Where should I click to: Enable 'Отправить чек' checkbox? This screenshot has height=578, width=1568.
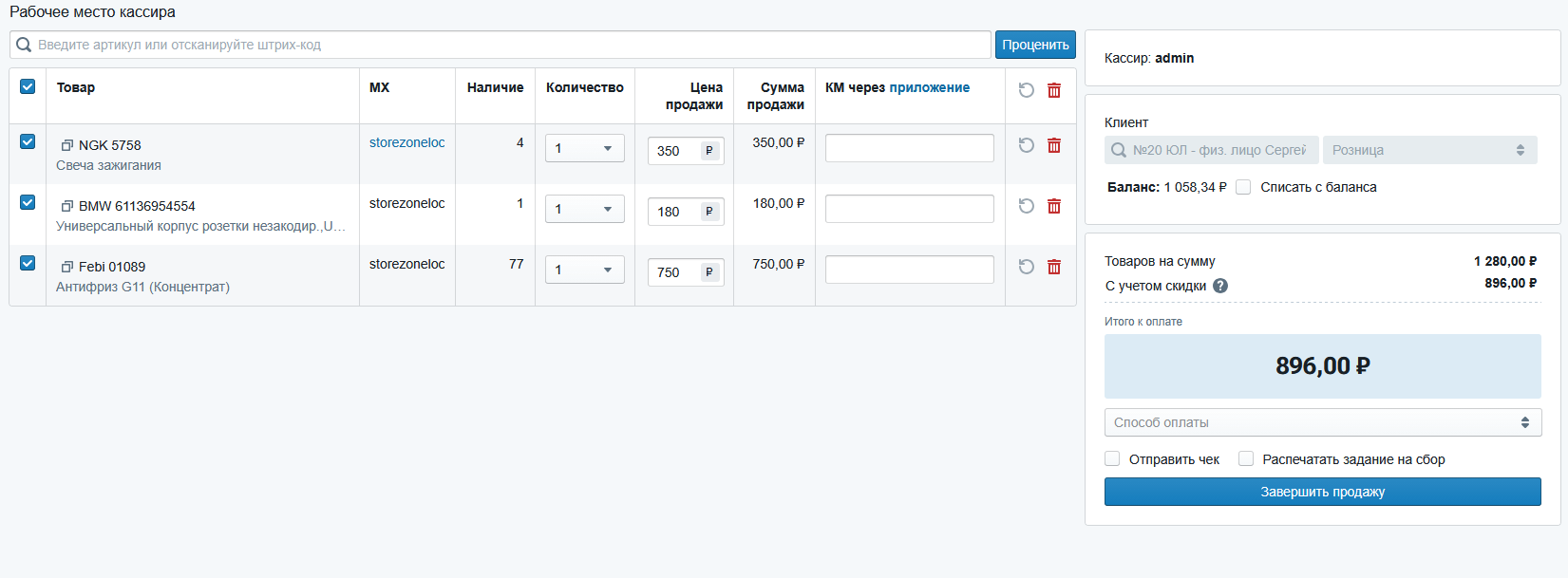click(x=1112, y=458)
